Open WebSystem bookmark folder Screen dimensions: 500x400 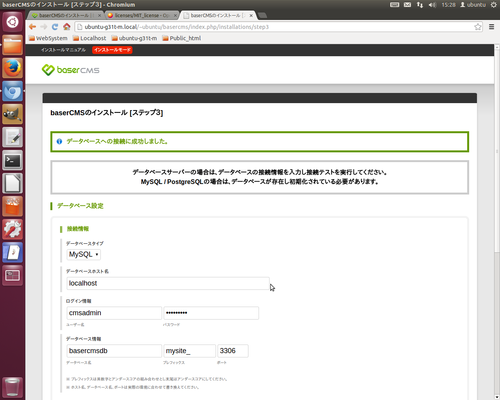tap(48, 38)
